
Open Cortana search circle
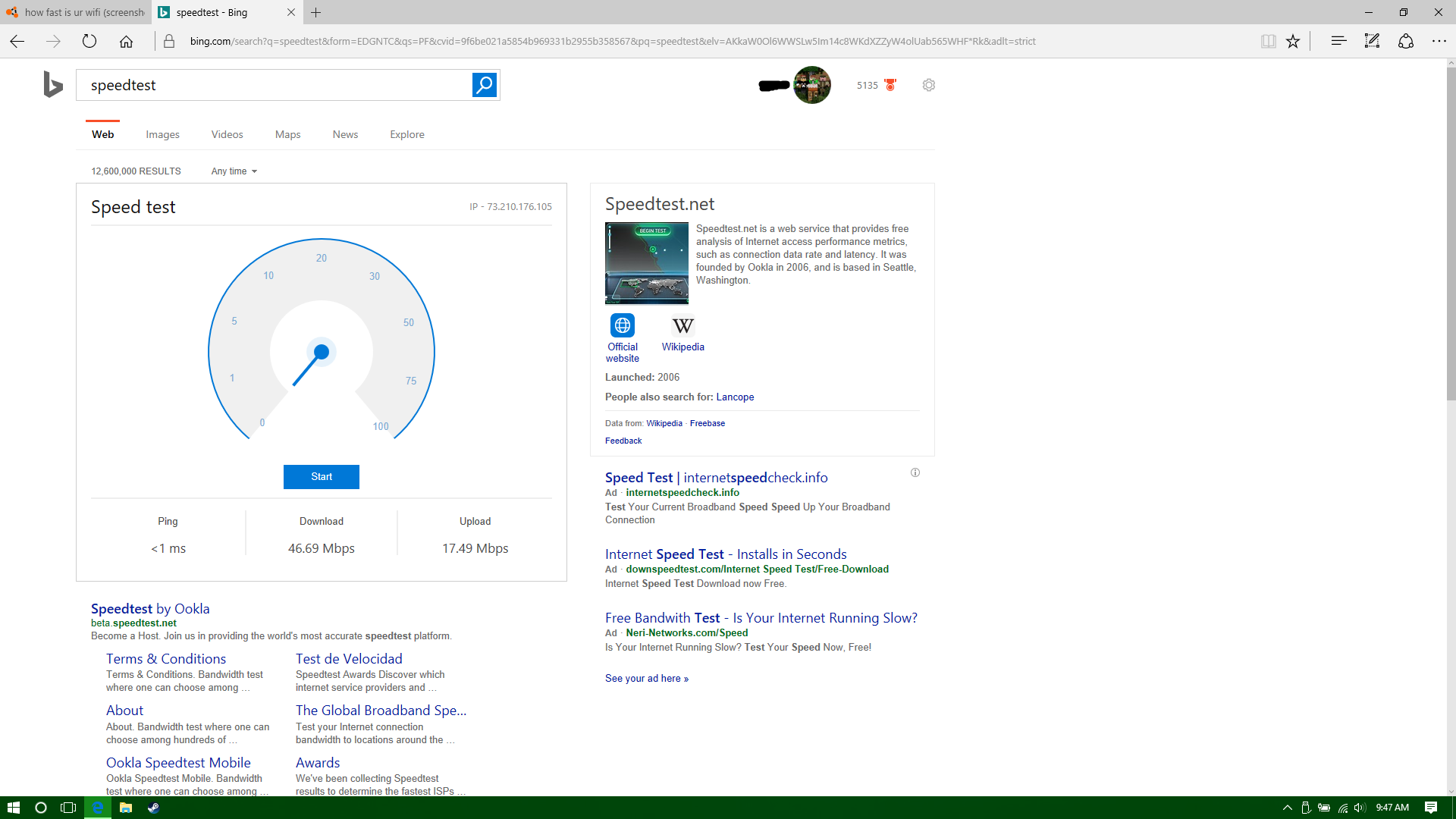click(41, 808)
